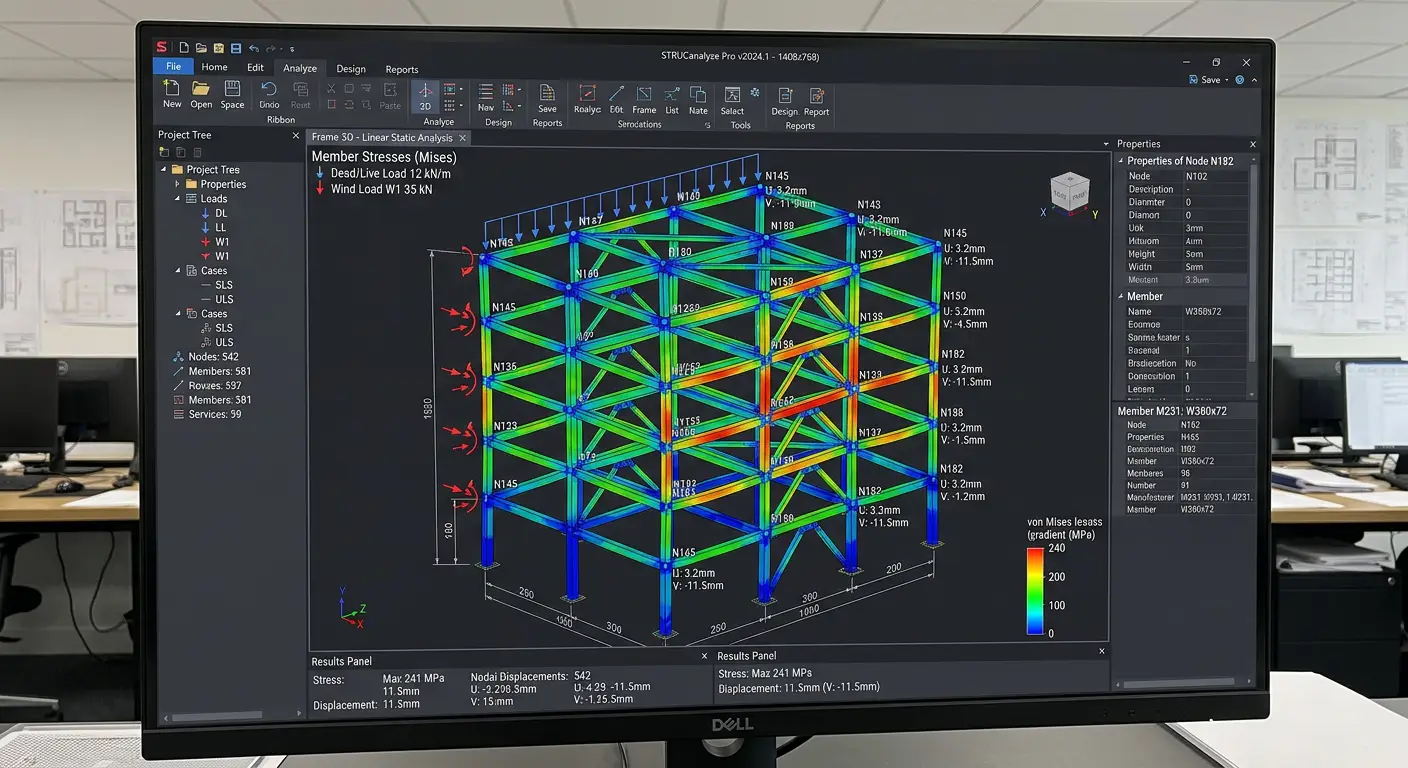
Task: Open the File menu tab
Action: [x=173, y=67]
